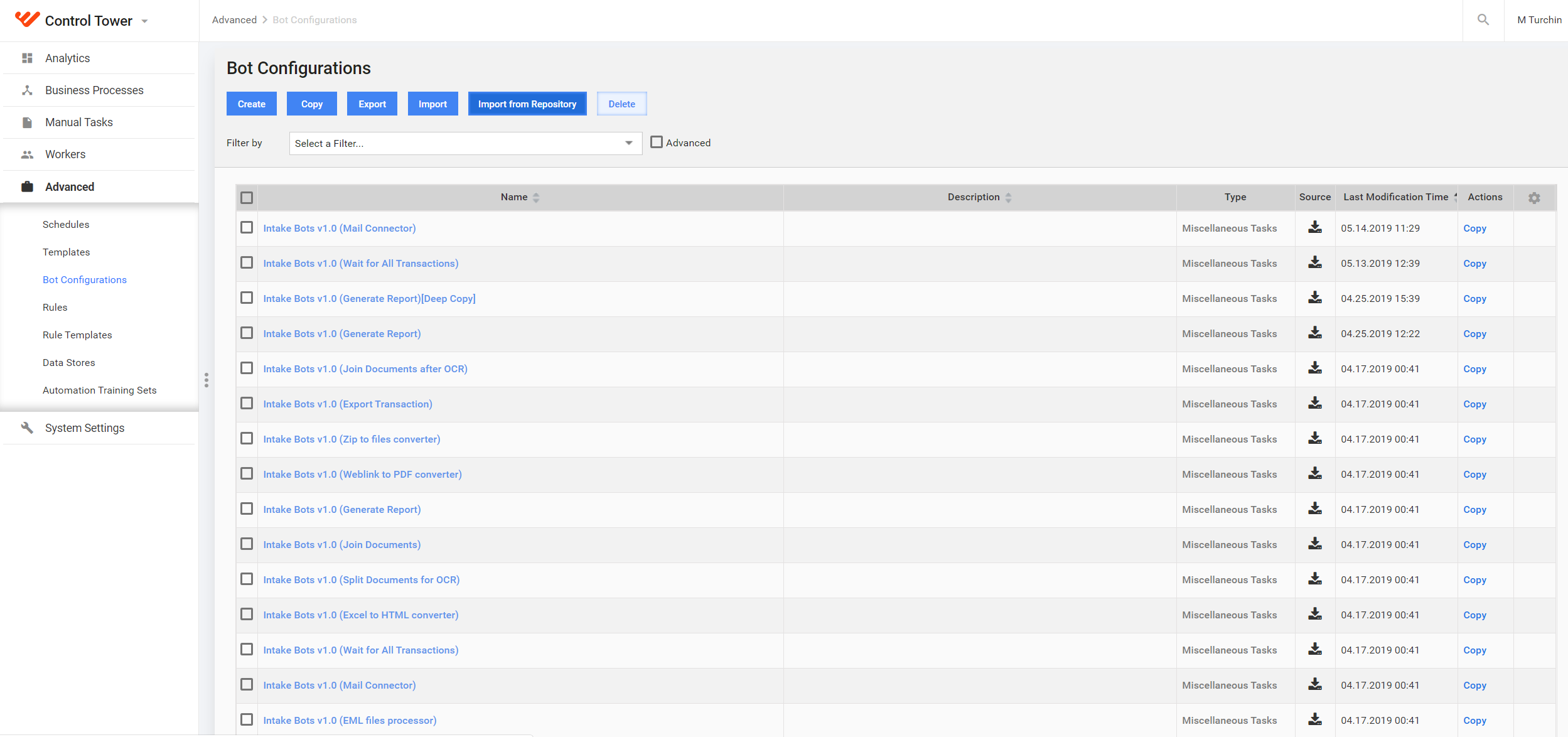1568x737 pixels.
Task: Click Copy action for Split Documents for OCR
Action: pyautogui.click(x=1474, y=580)
